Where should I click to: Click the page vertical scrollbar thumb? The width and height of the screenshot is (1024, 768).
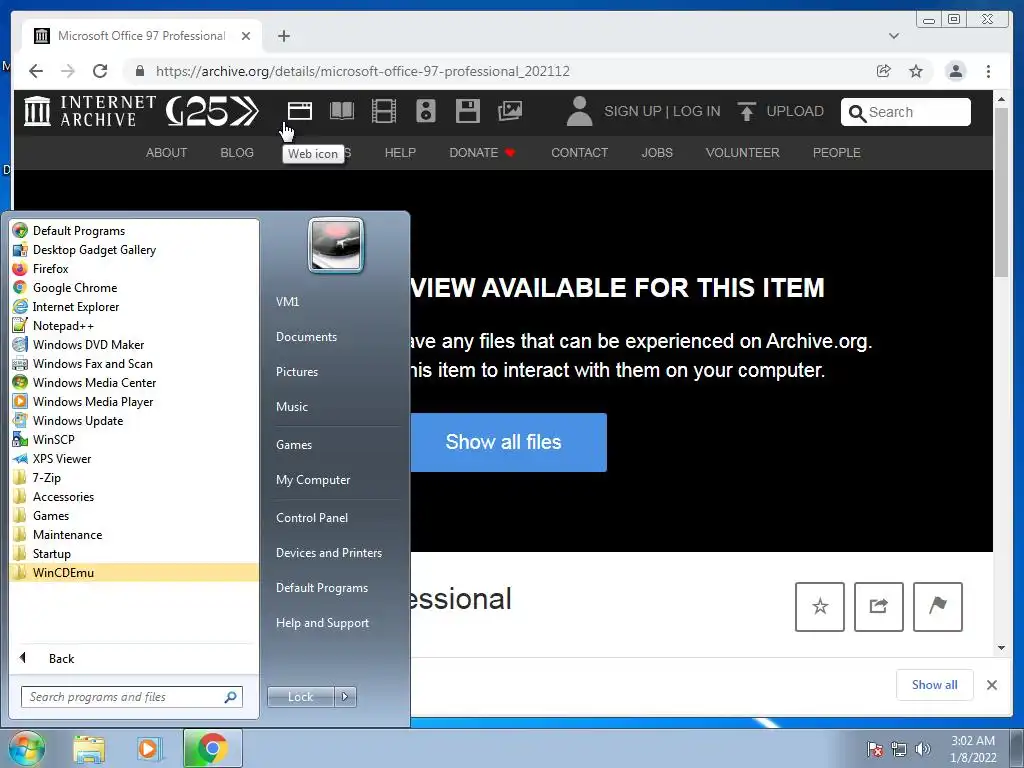coord(1001,193)
